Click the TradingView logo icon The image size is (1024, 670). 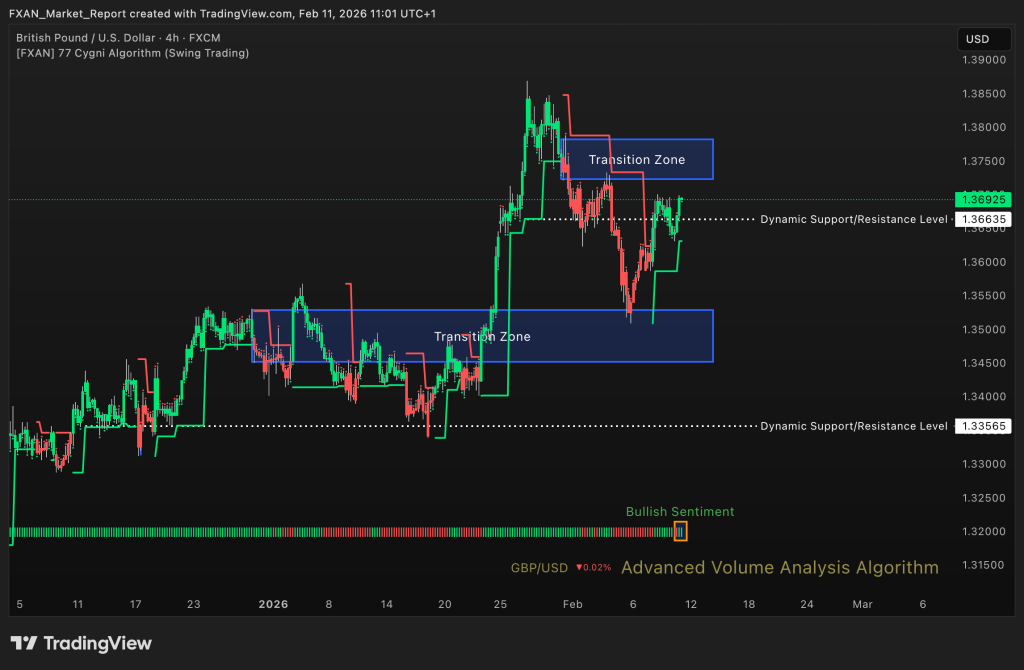pyautogui.click(x=24, y=644)
